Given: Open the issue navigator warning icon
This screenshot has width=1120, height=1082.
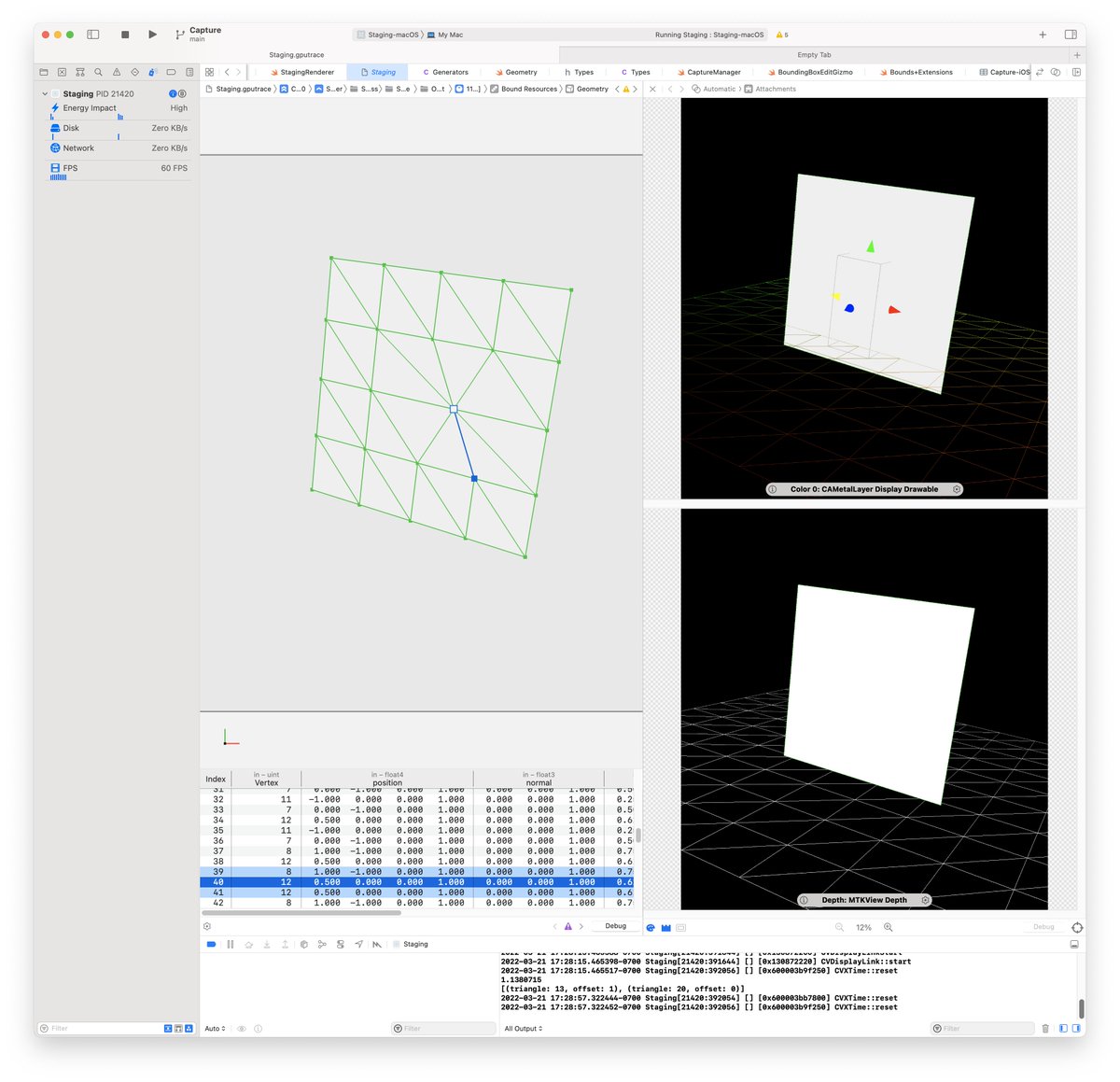Looking at the screenshot, I should pyautogui.click(x=117, y=72).
